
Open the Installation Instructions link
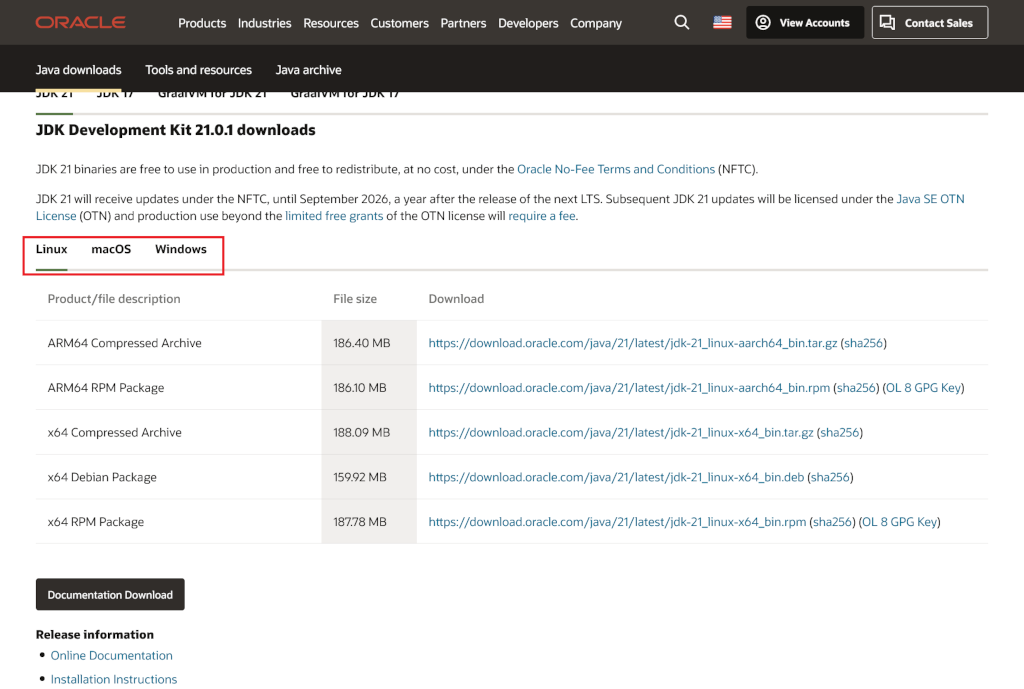point(114,679)
